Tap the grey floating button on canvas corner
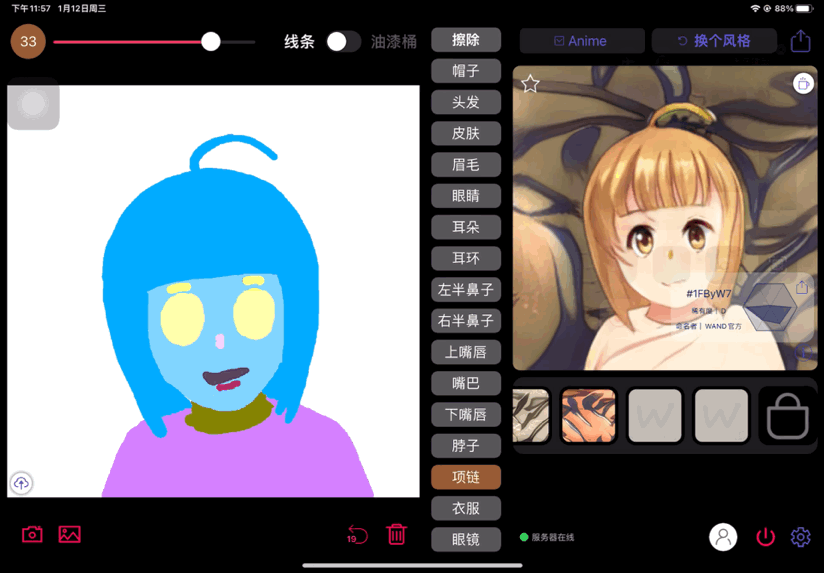 point(33,104)
